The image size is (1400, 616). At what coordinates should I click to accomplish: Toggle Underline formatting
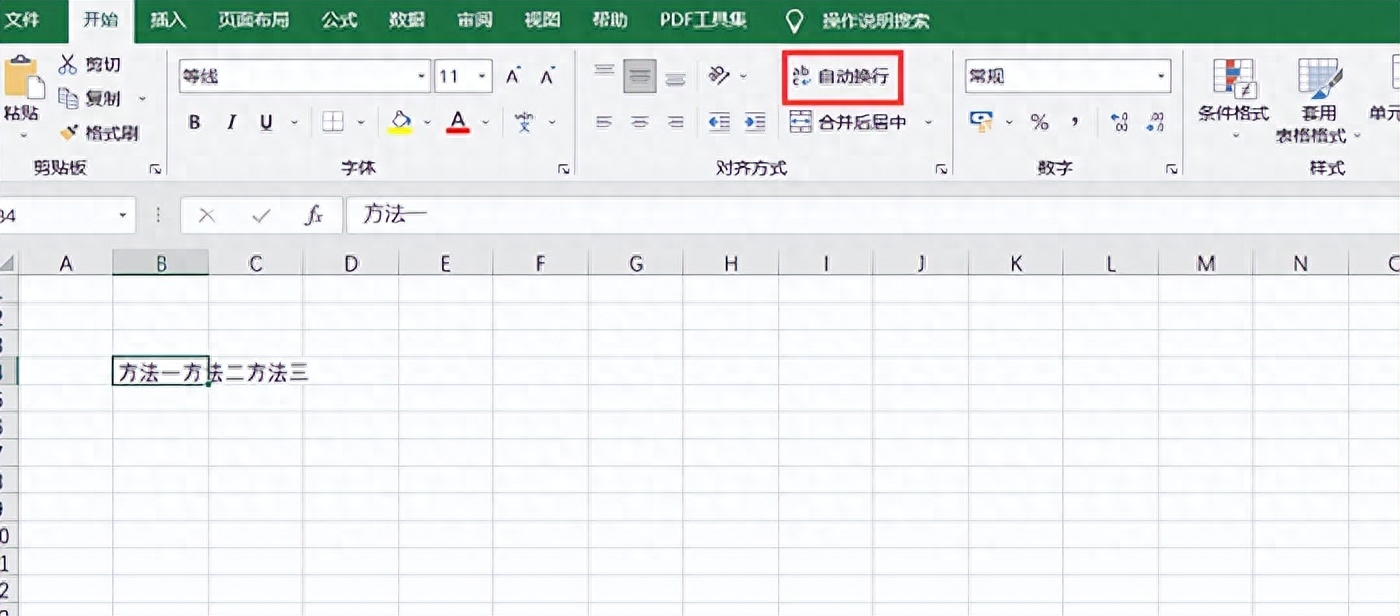(266, 122)
